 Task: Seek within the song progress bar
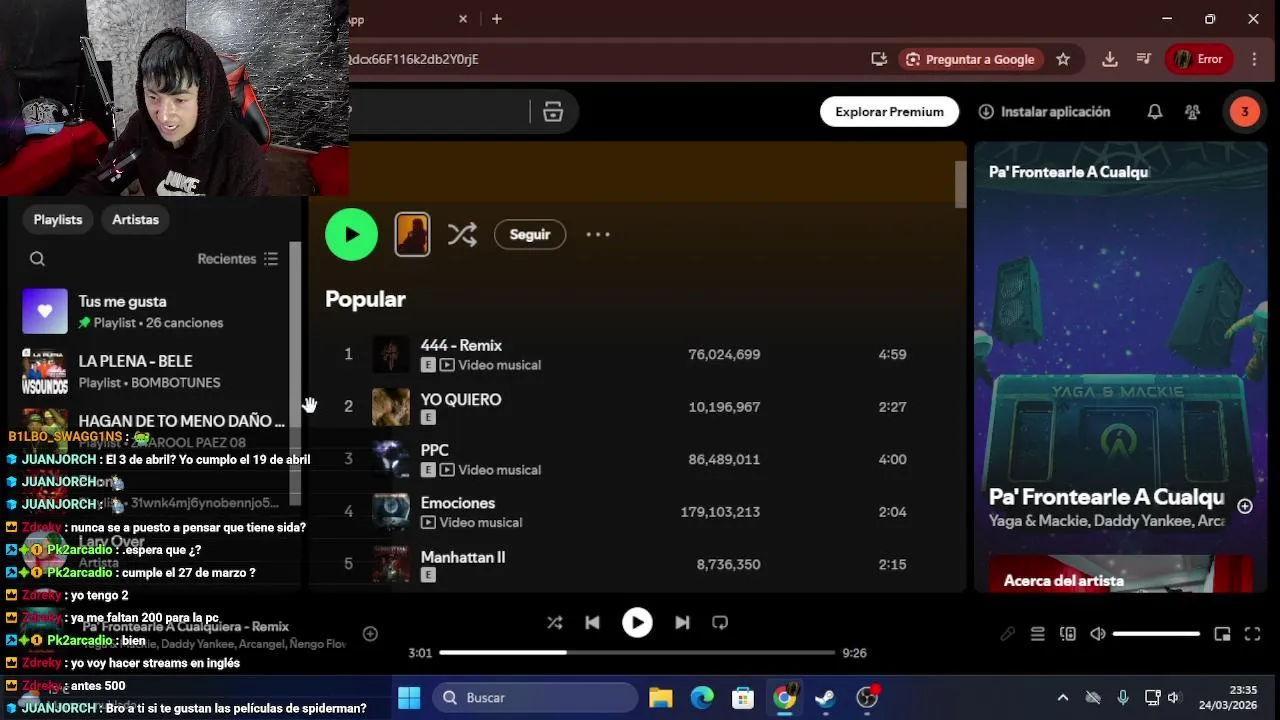point(637,653)
